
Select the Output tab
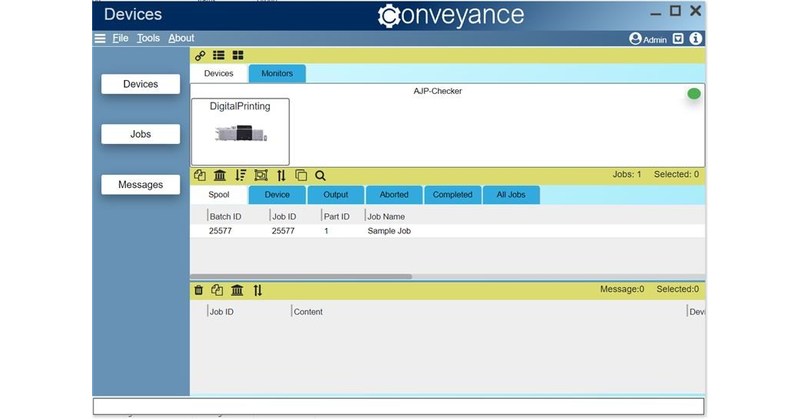(336, 194)
